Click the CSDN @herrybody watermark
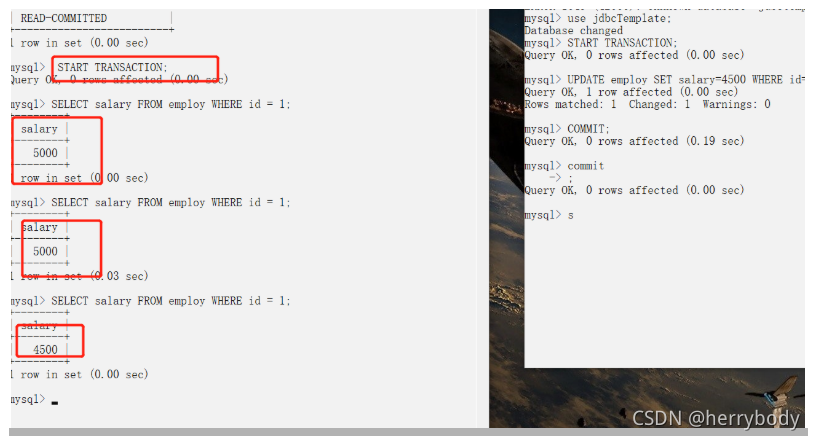The image size is (816, 440). point(716,418)
